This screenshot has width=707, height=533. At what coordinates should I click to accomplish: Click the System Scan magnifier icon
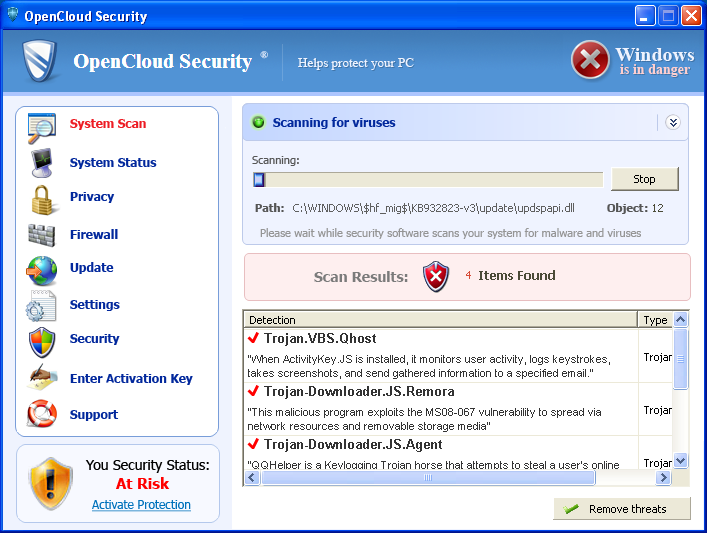(x=42, y=128)
